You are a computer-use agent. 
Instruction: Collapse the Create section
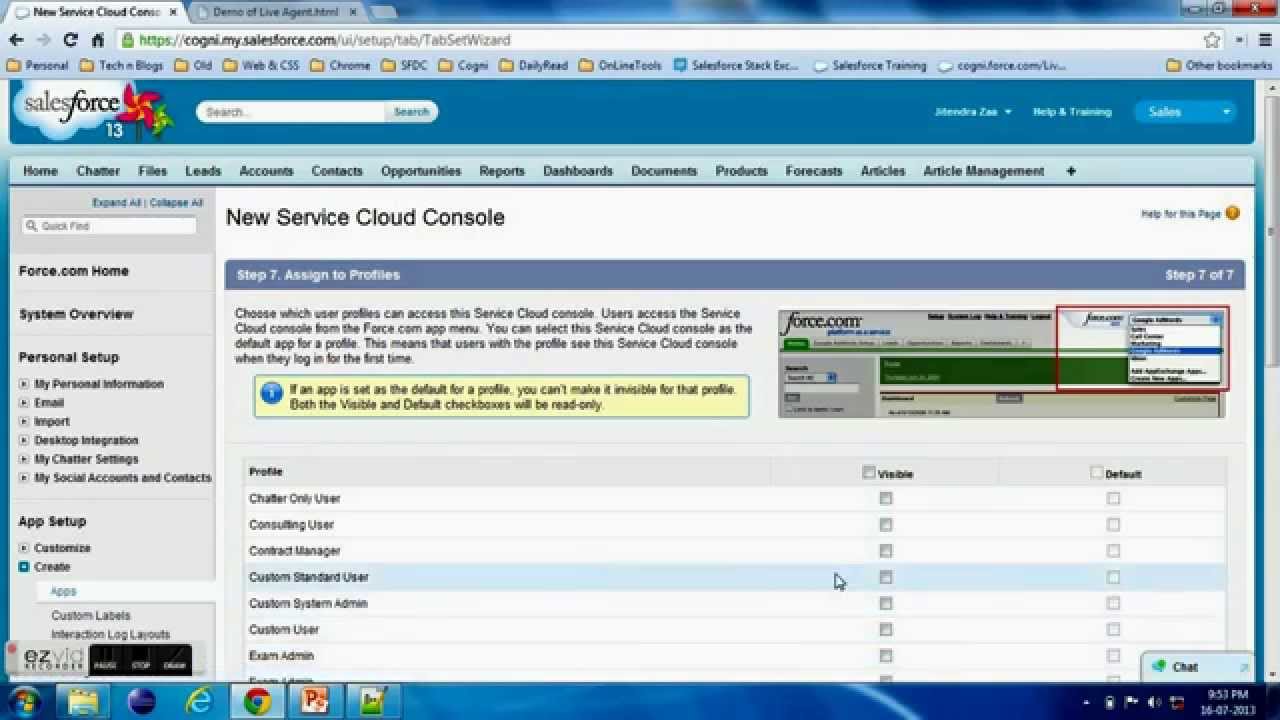pyautogui.click(x=24, y=567)
